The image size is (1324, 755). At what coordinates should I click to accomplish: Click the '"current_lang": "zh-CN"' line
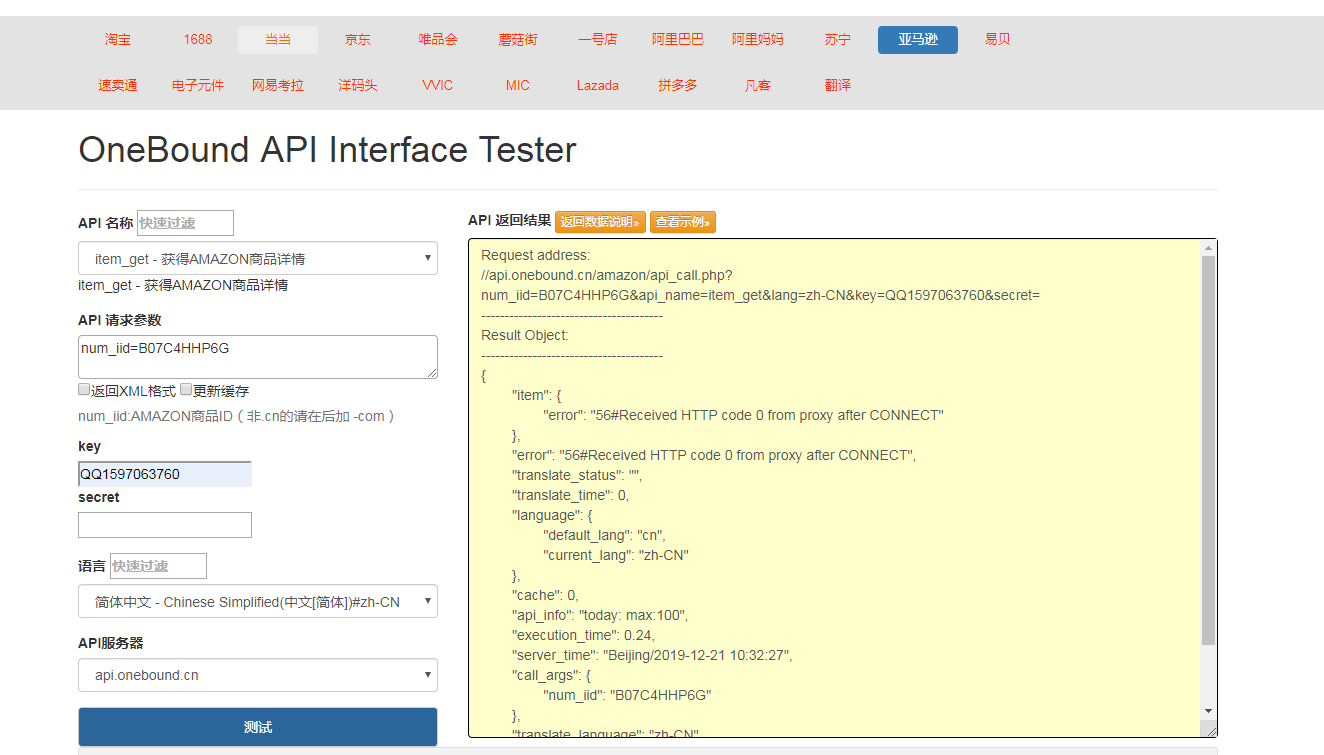(616, 555)
